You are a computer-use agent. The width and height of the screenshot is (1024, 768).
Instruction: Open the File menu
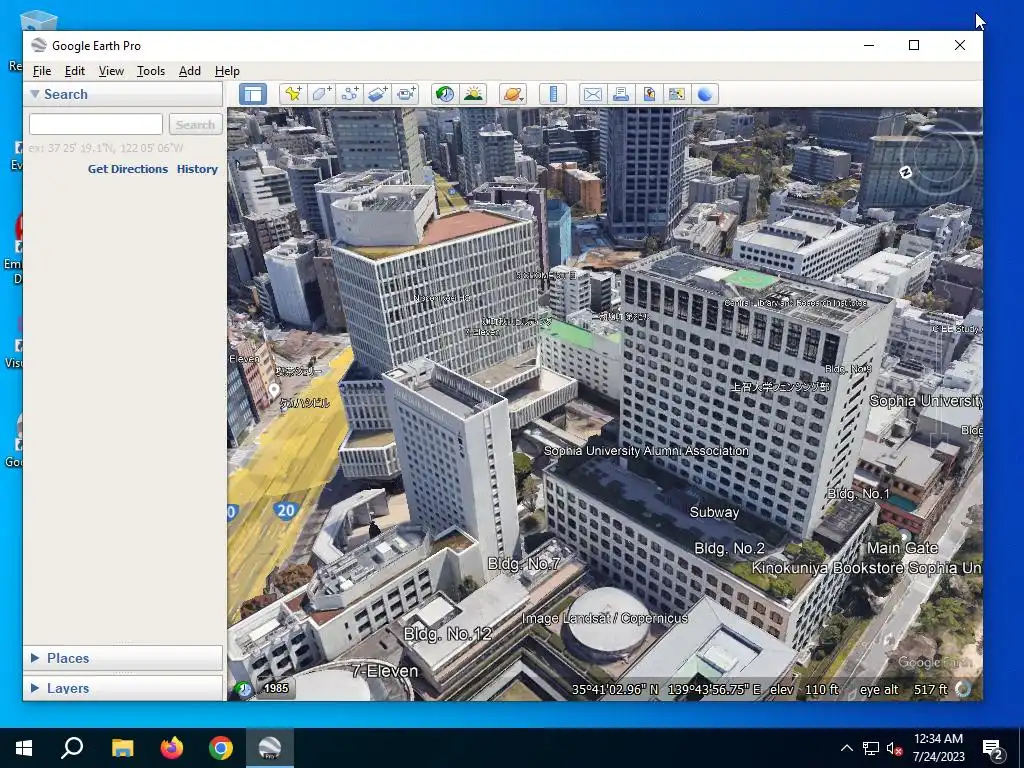tap(42, 71)
